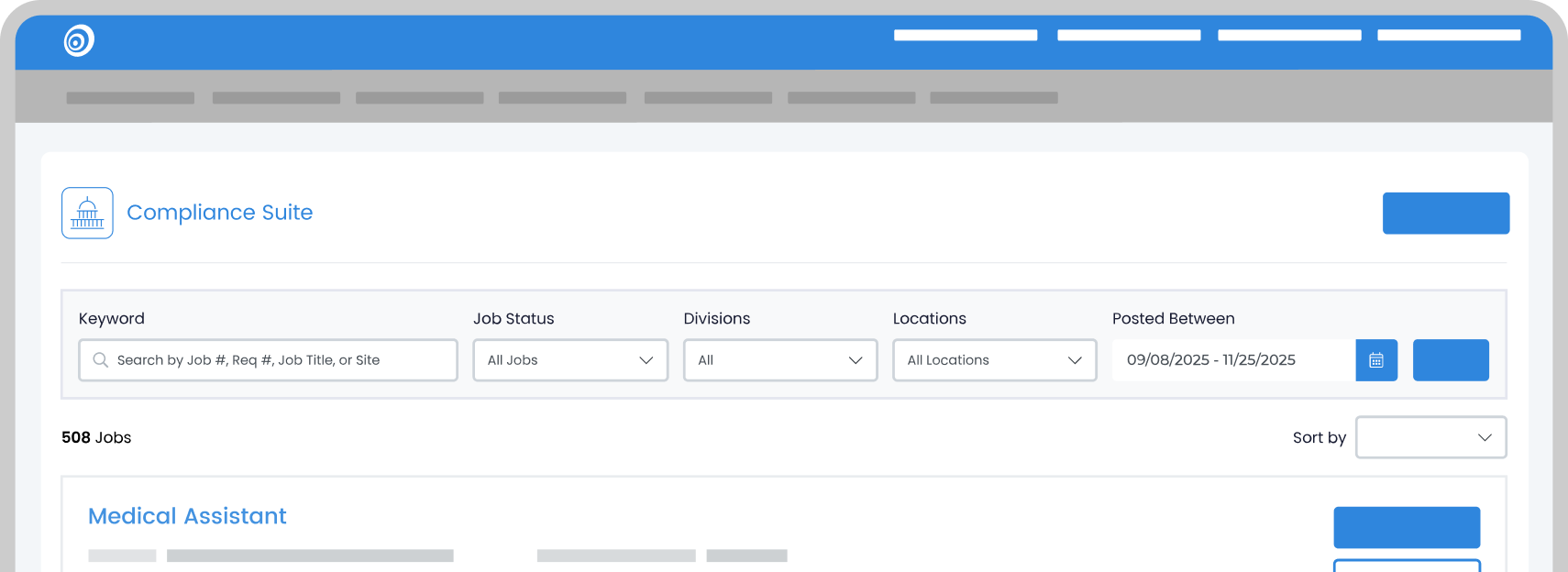Click the outlined button on Medical Assistant card
The image size is (1568, 572).
coord(1407,565)
